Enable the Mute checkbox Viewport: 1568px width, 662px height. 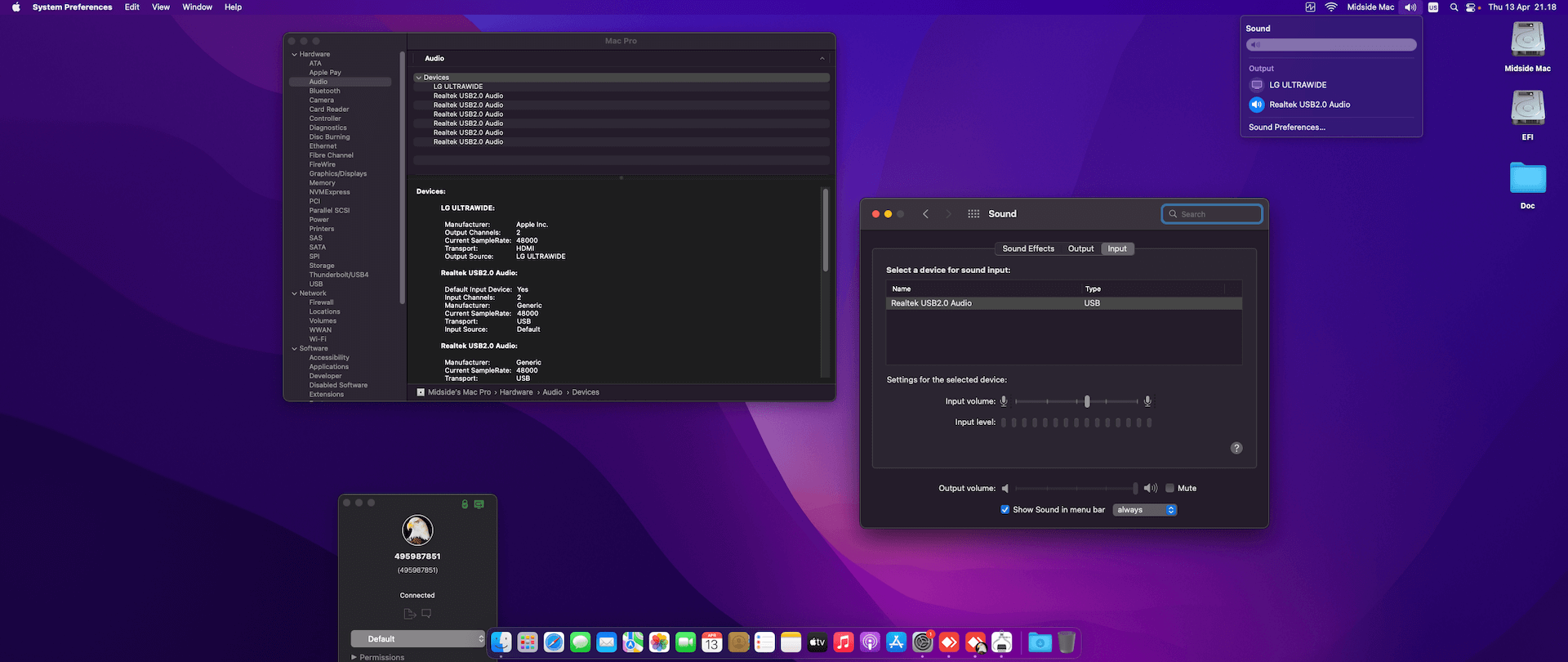(x=1169, y=488)
